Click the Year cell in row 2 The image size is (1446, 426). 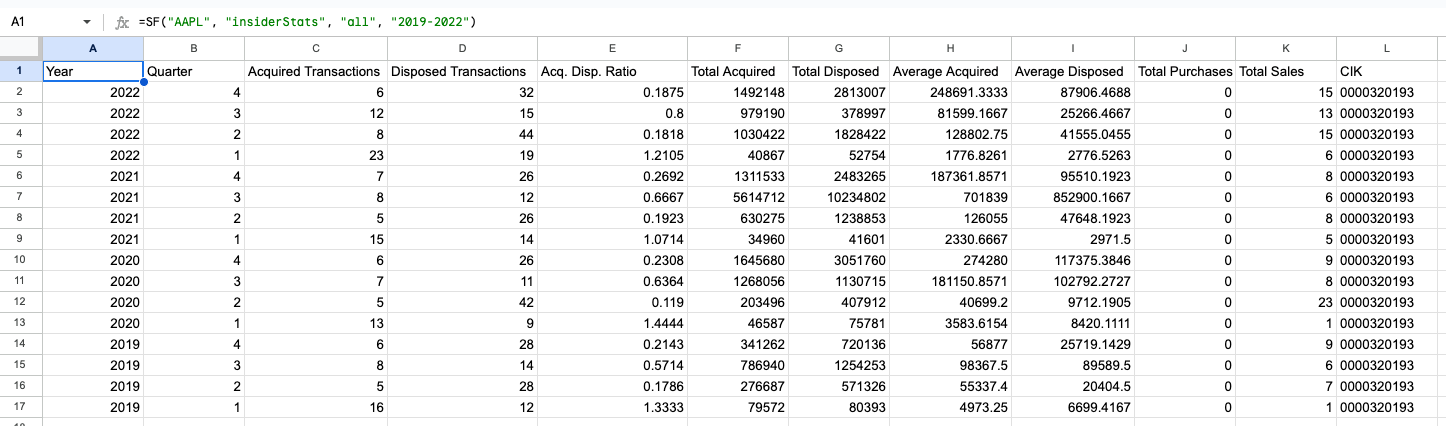click(92, 92)
